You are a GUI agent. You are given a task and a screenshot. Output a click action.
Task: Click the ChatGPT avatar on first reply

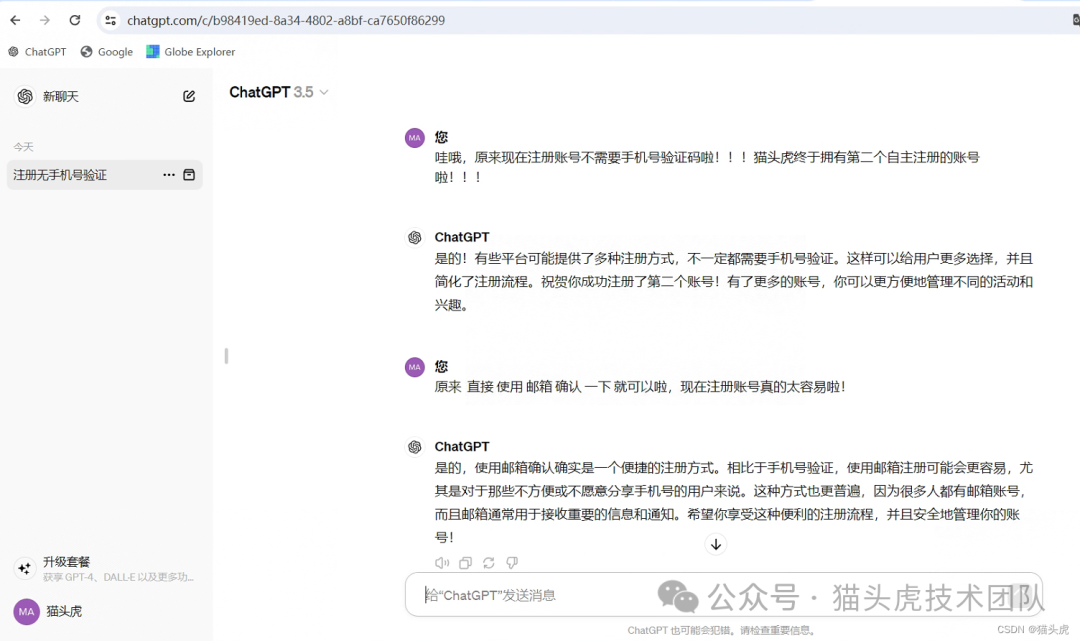pyautogui.click(x=415, y=238)
